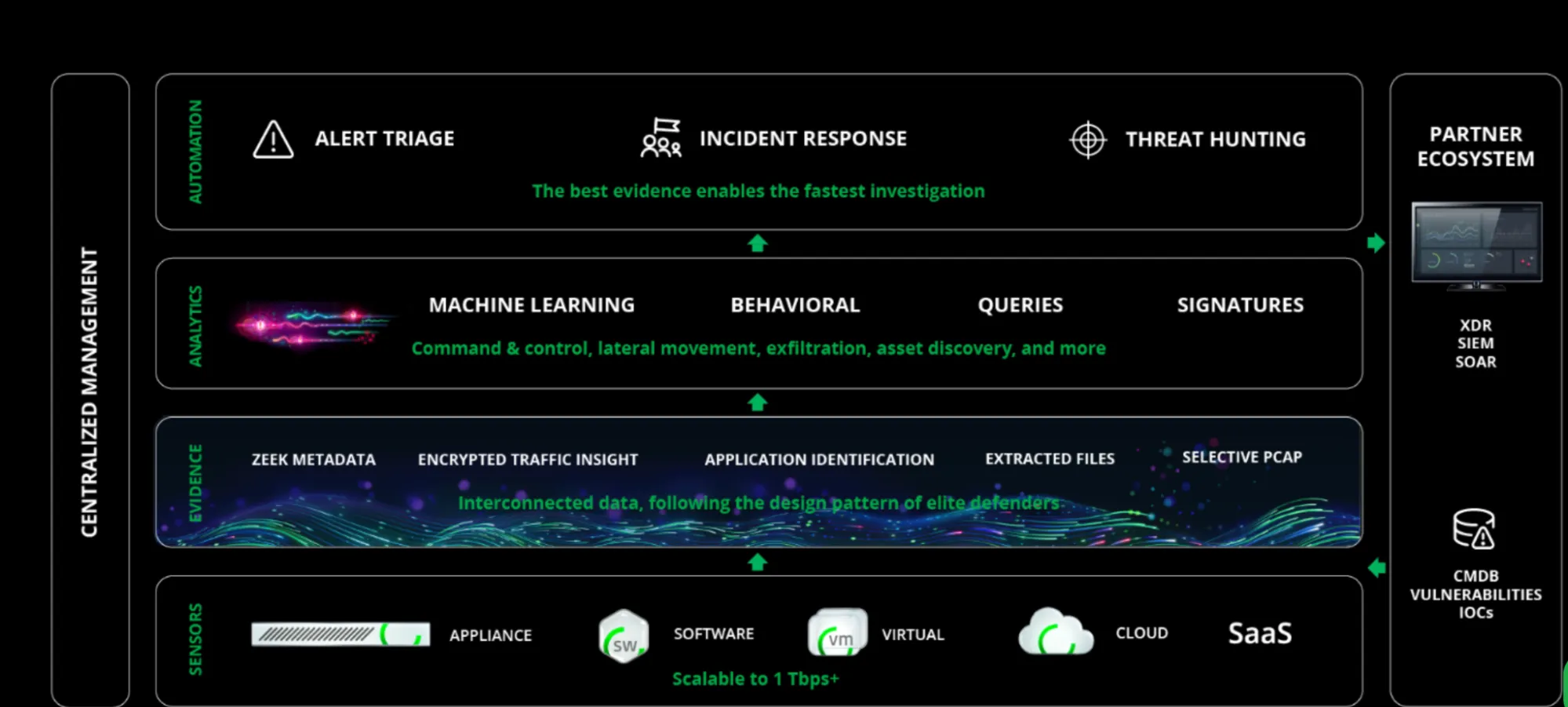The image size is (1568, 707).
Task: Click the green arrow between Analytics and Automation
Action: 757,243
